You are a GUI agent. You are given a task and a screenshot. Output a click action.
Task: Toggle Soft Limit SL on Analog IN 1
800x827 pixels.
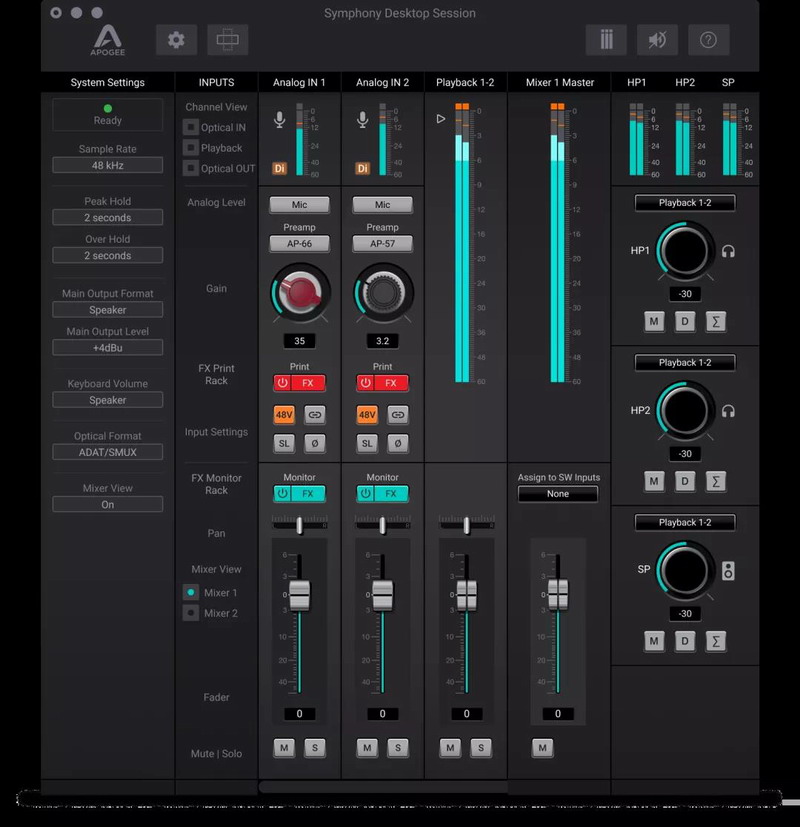284,443
